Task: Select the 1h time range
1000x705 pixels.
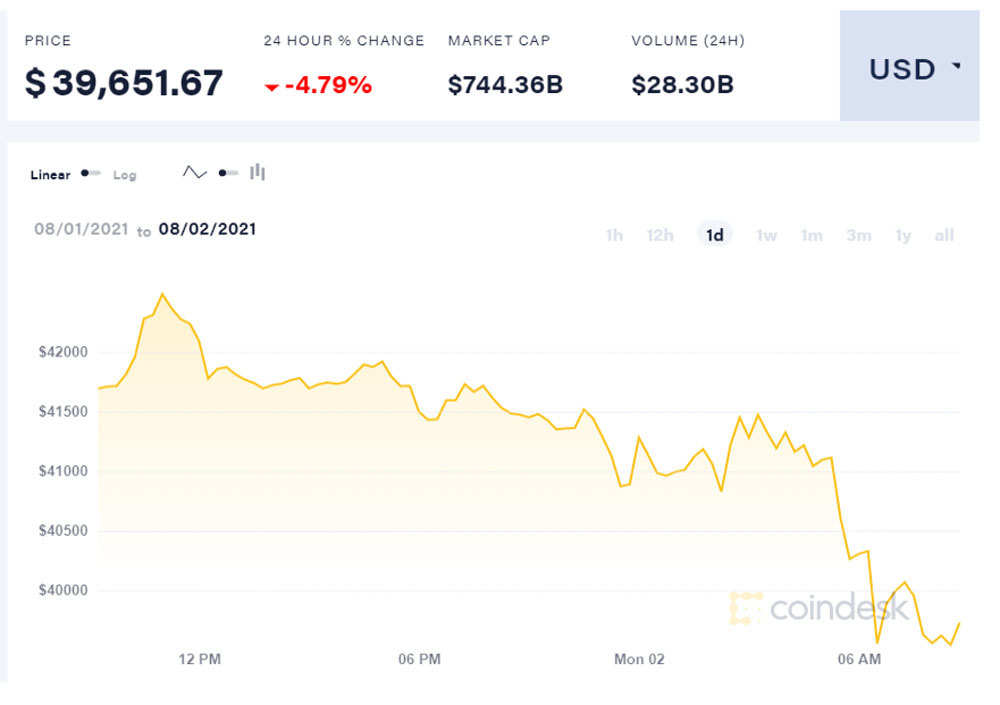Action: click(x=613, y=235)
